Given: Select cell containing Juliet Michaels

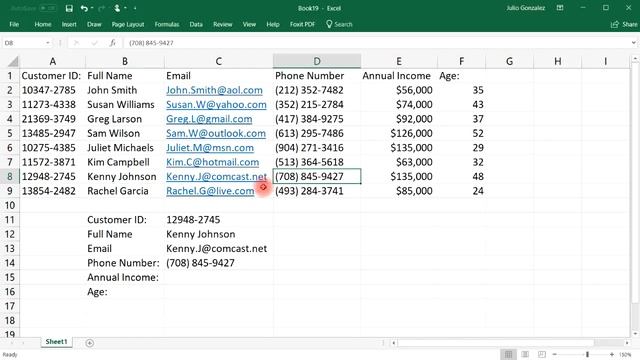Looking at the screenshot, I should (125, 148).
